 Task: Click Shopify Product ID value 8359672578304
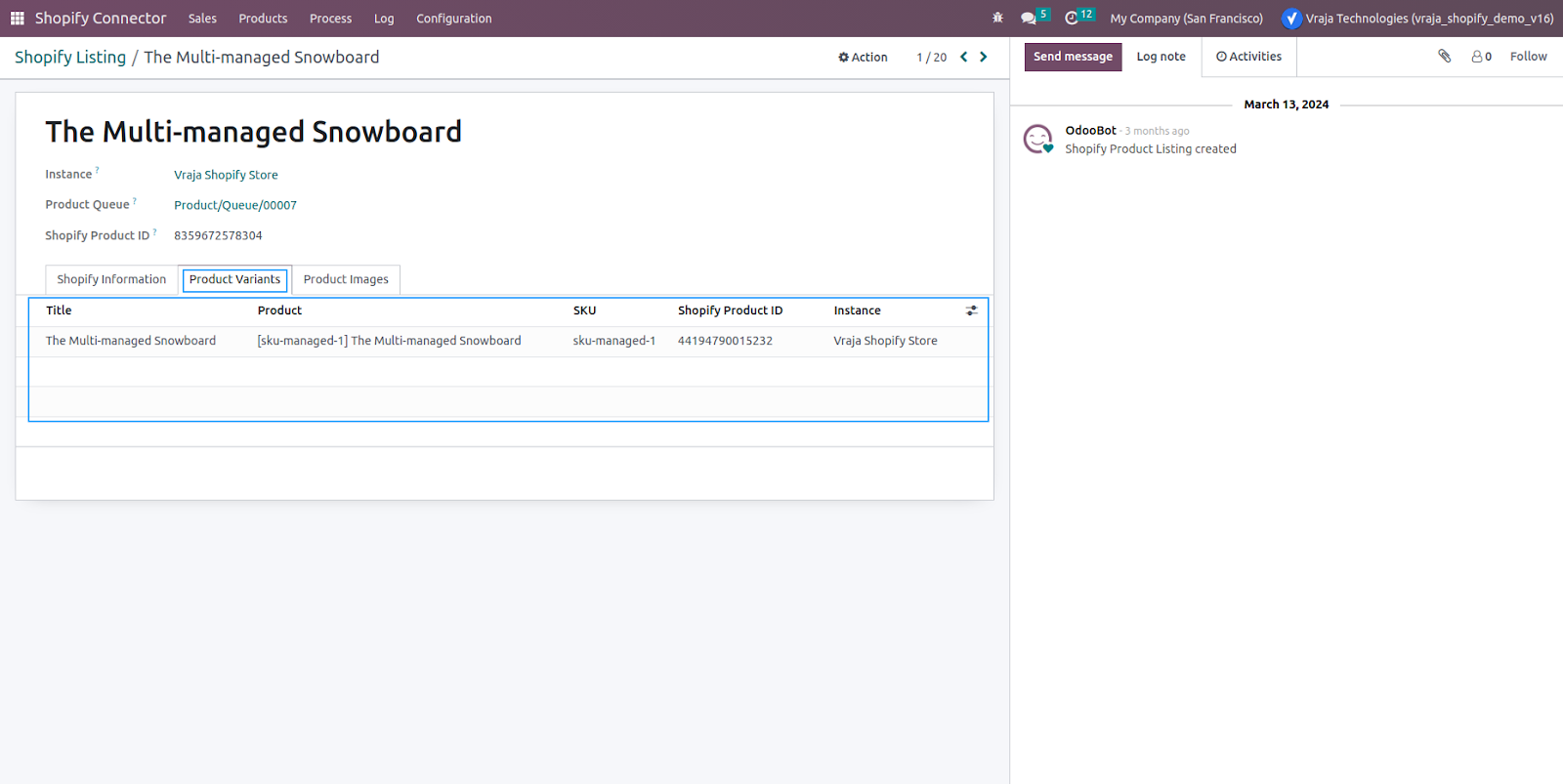[218, 235]
